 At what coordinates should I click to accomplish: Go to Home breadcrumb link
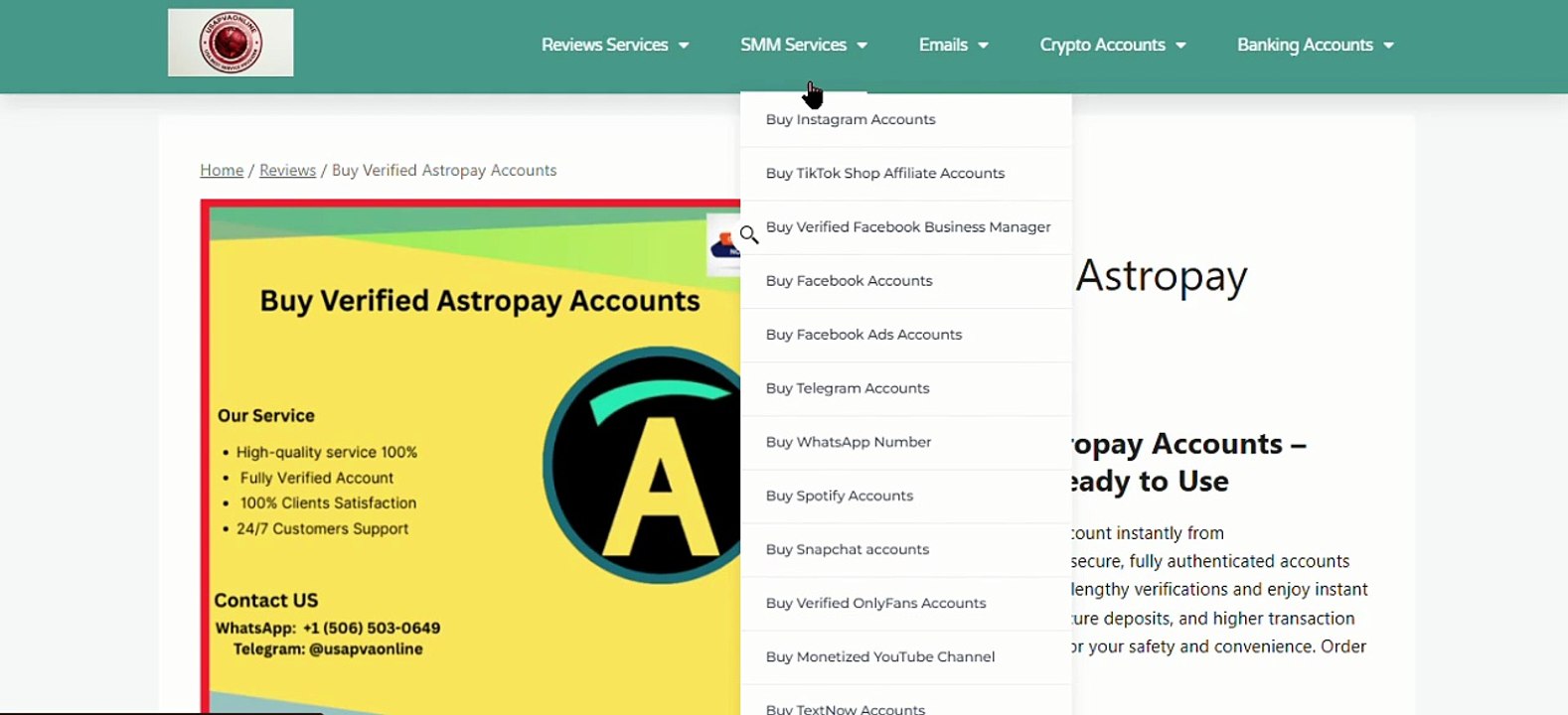222,171
